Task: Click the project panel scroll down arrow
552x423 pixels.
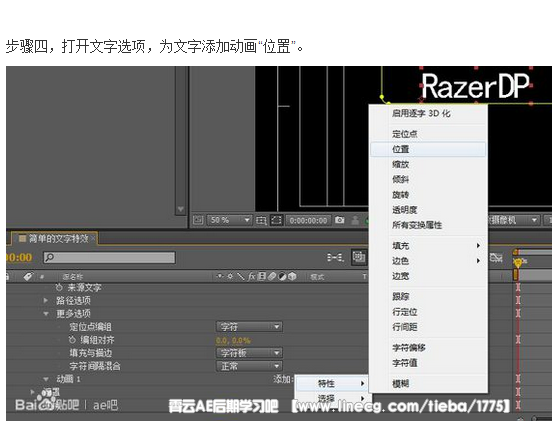Action: 181,209
